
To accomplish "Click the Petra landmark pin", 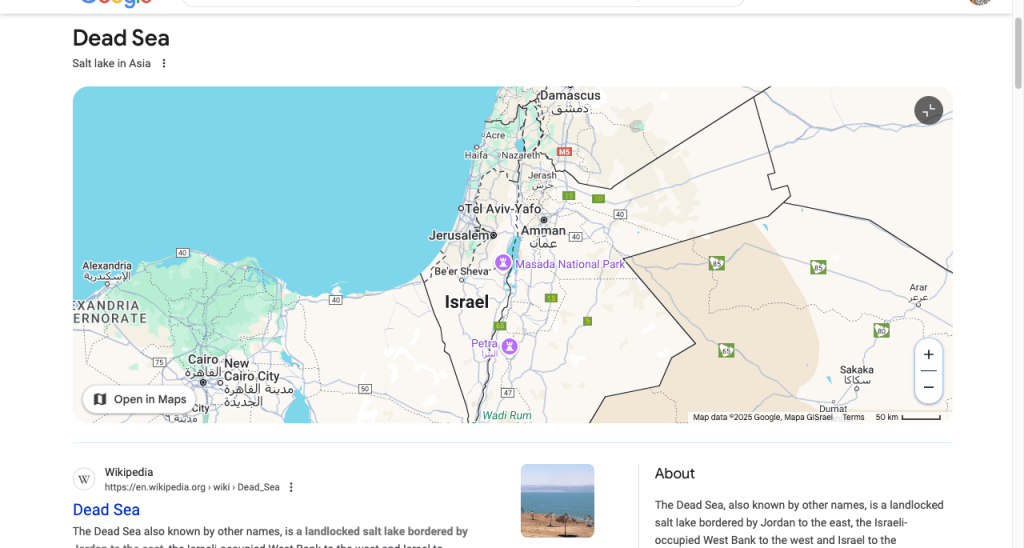I will pyautogui.click(x=510, y=346).
